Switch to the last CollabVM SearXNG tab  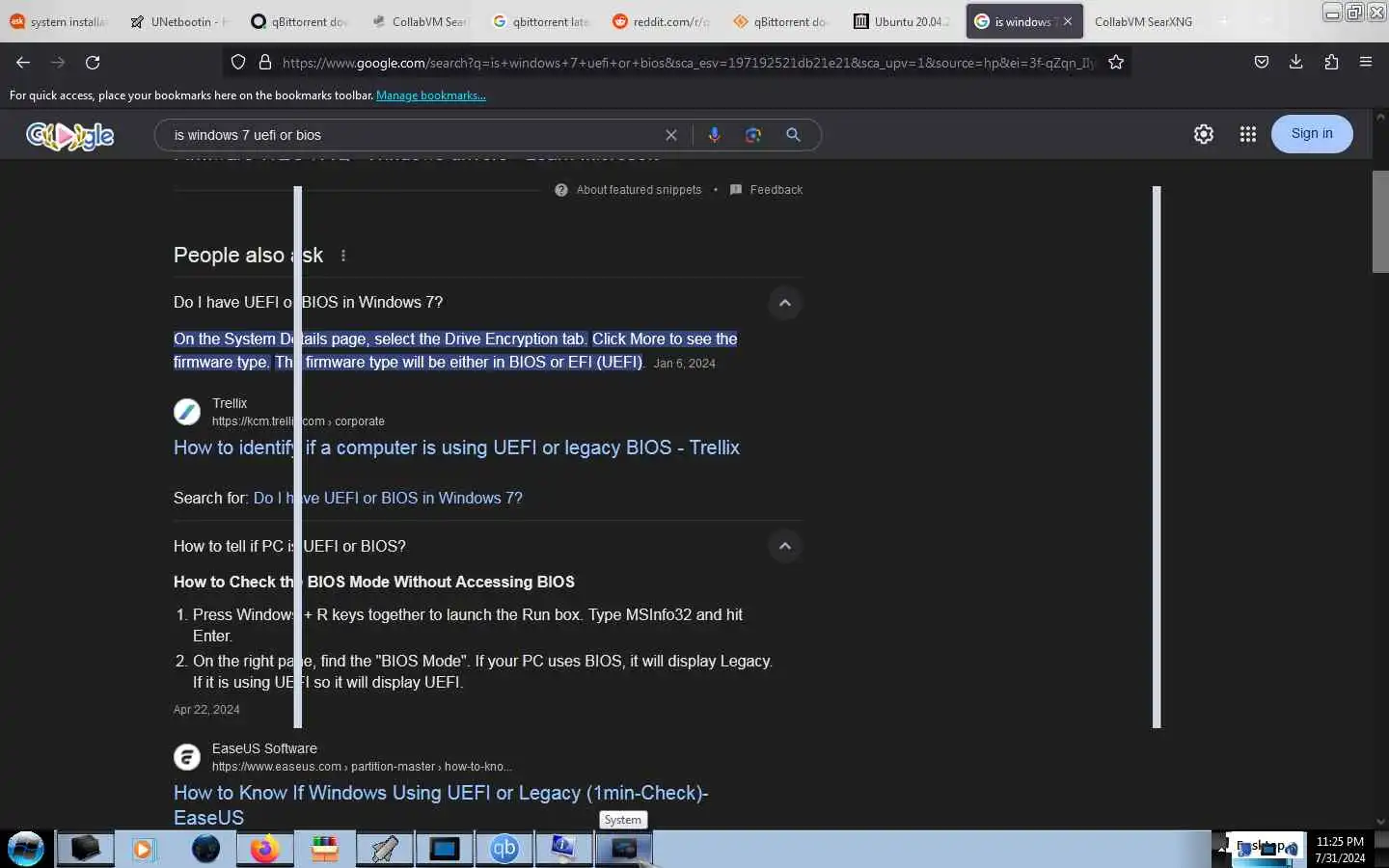click(x=1144, y=21)
